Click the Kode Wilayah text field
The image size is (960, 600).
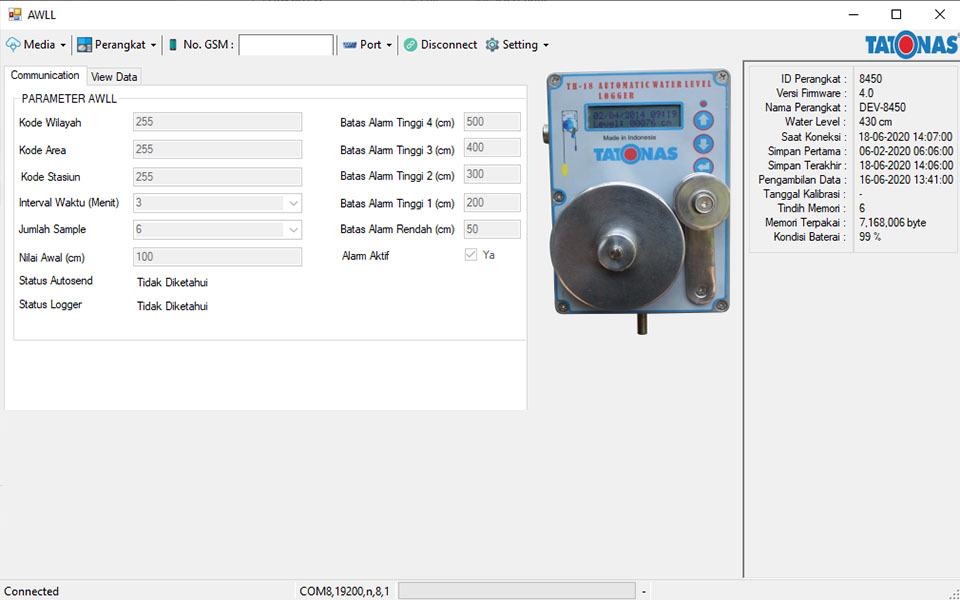[217, 122]
